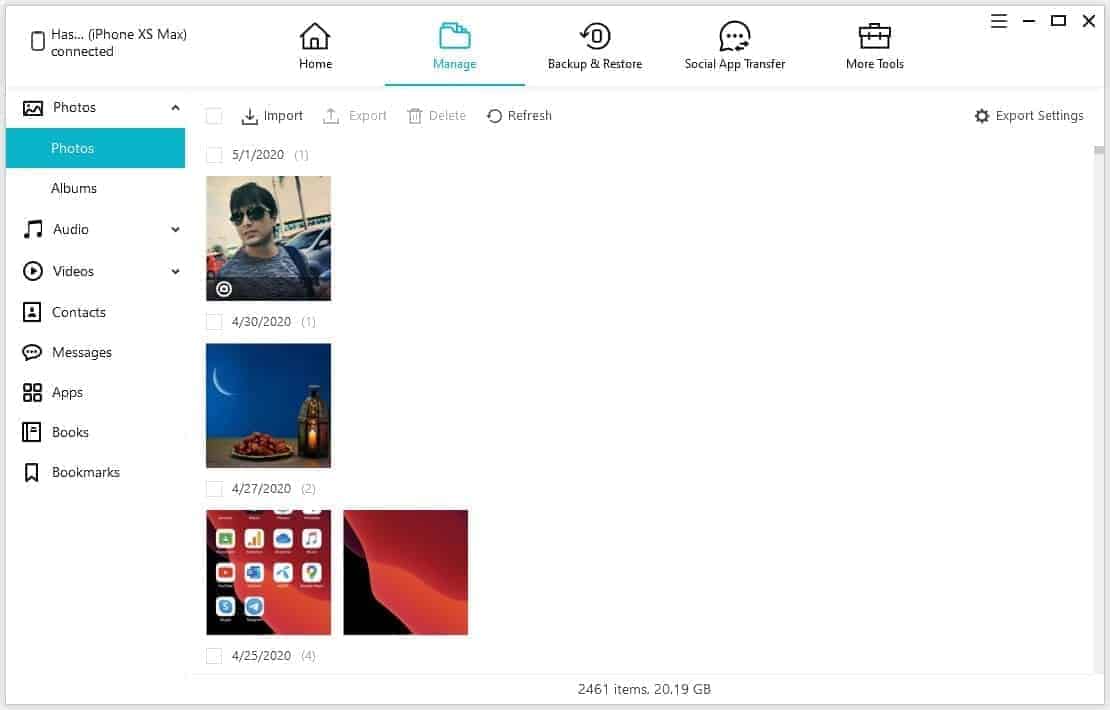Open Messages in the sidebar
Image resolution: width=1110 pixels, height=710 pixels.
tap(81, 352)
